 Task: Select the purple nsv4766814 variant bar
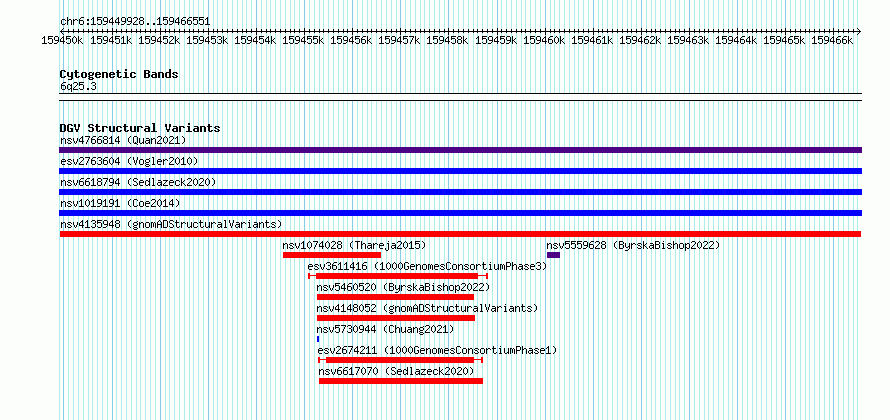(460, 150)
